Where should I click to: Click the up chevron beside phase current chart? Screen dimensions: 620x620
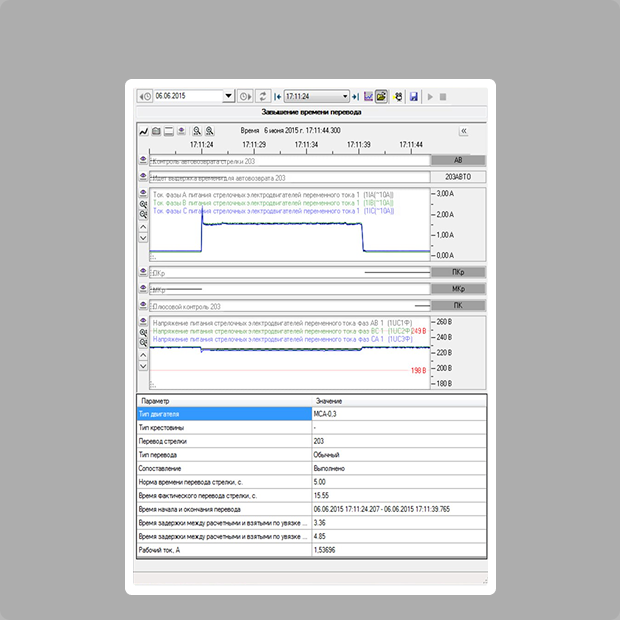click(143, 227)
